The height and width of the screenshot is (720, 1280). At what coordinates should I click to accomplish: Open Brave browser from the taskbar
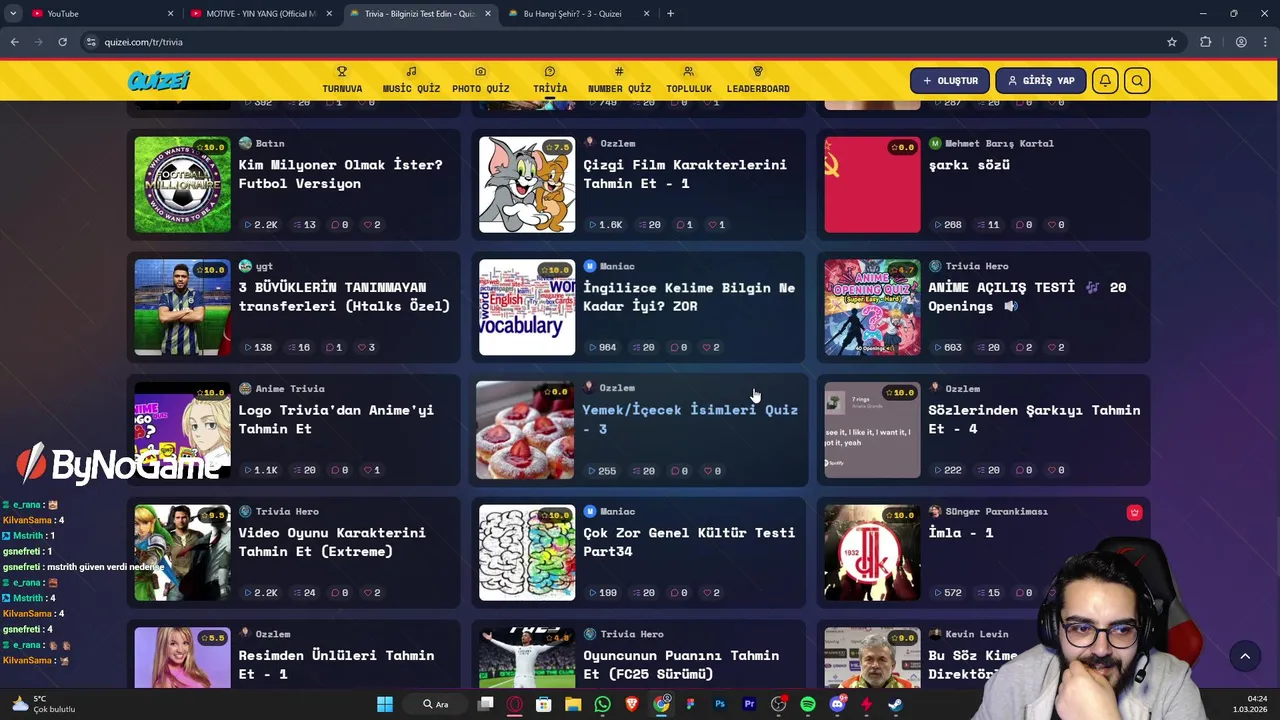[x=632, y=704]
